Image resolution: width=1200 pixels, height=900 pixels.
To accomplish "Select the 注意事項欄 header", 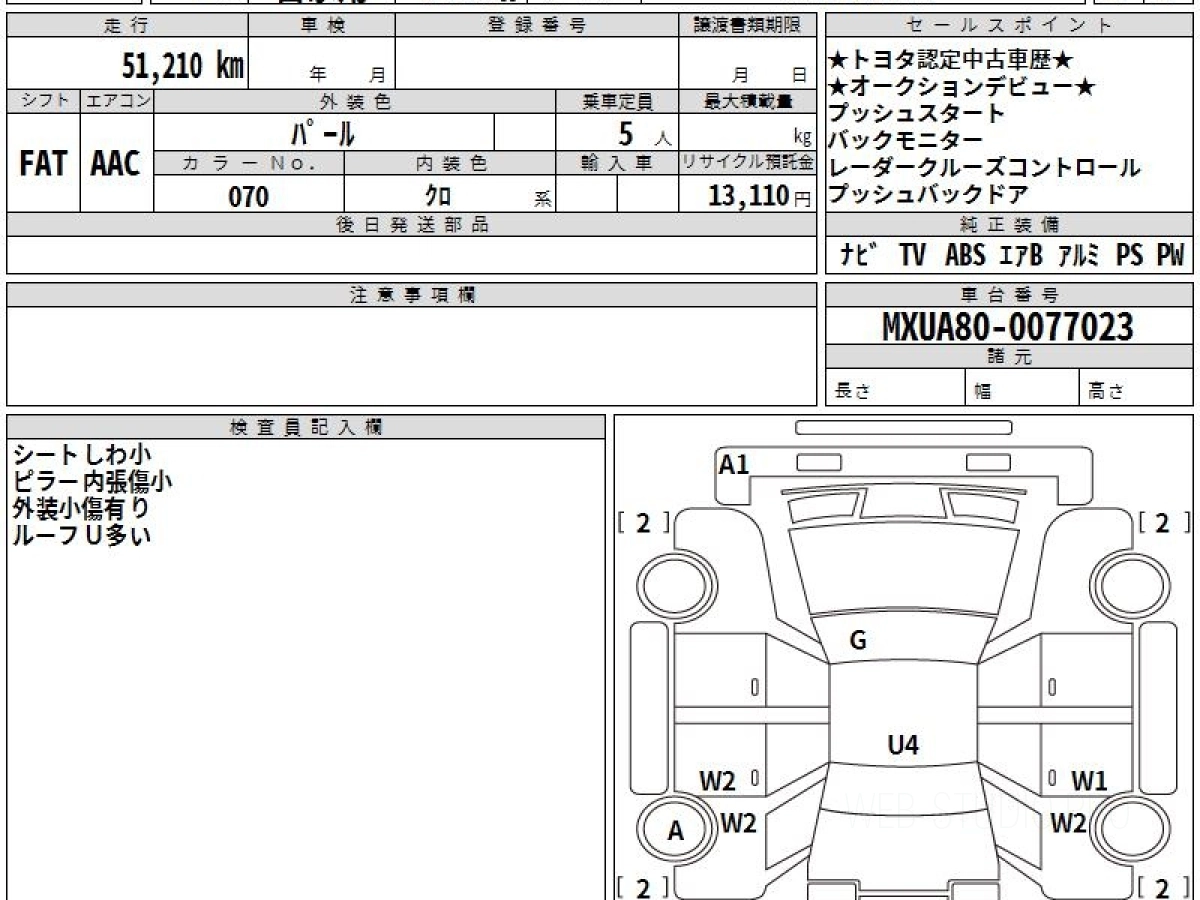I will click(412, 295).
